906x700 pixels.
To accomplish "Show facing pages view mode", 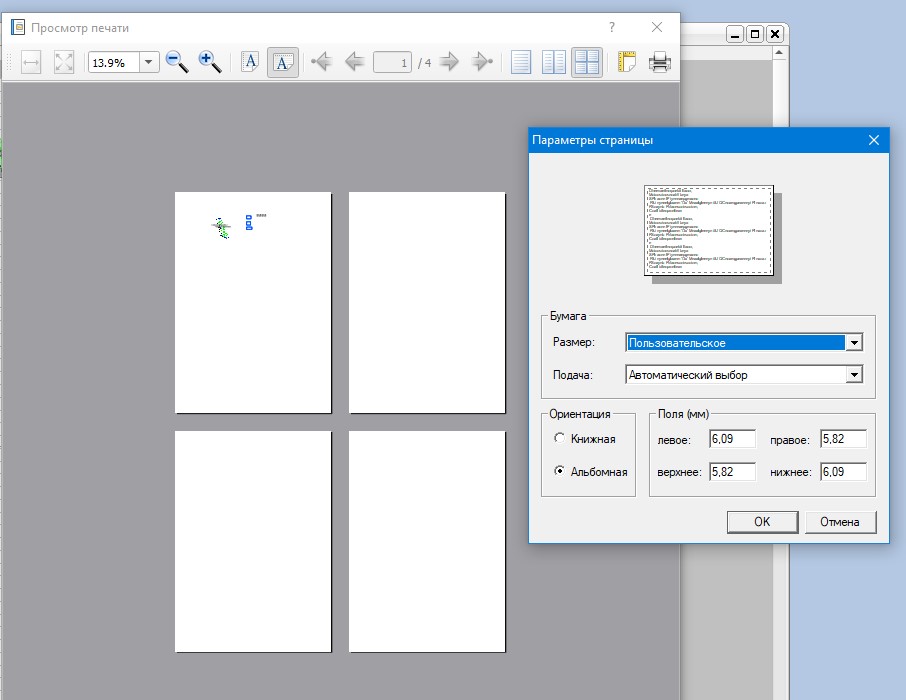I will click(x=553, y=62).
